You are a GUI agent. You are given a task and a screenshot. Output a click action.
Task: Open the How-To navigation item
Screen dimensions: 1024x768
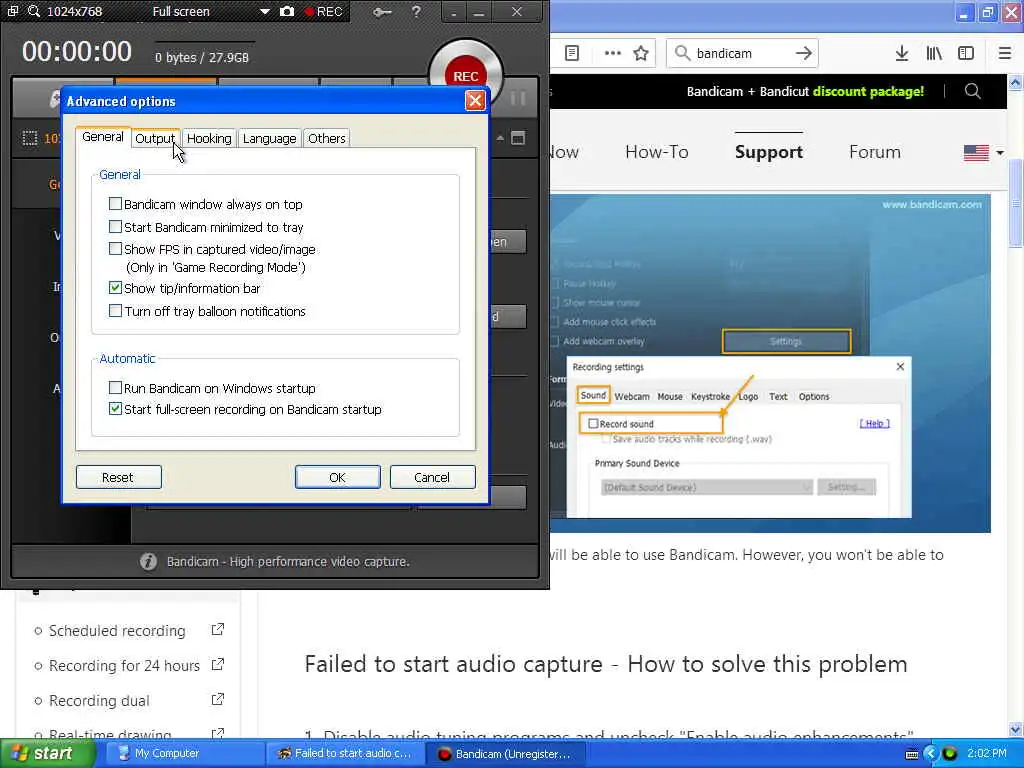point(657,152)
